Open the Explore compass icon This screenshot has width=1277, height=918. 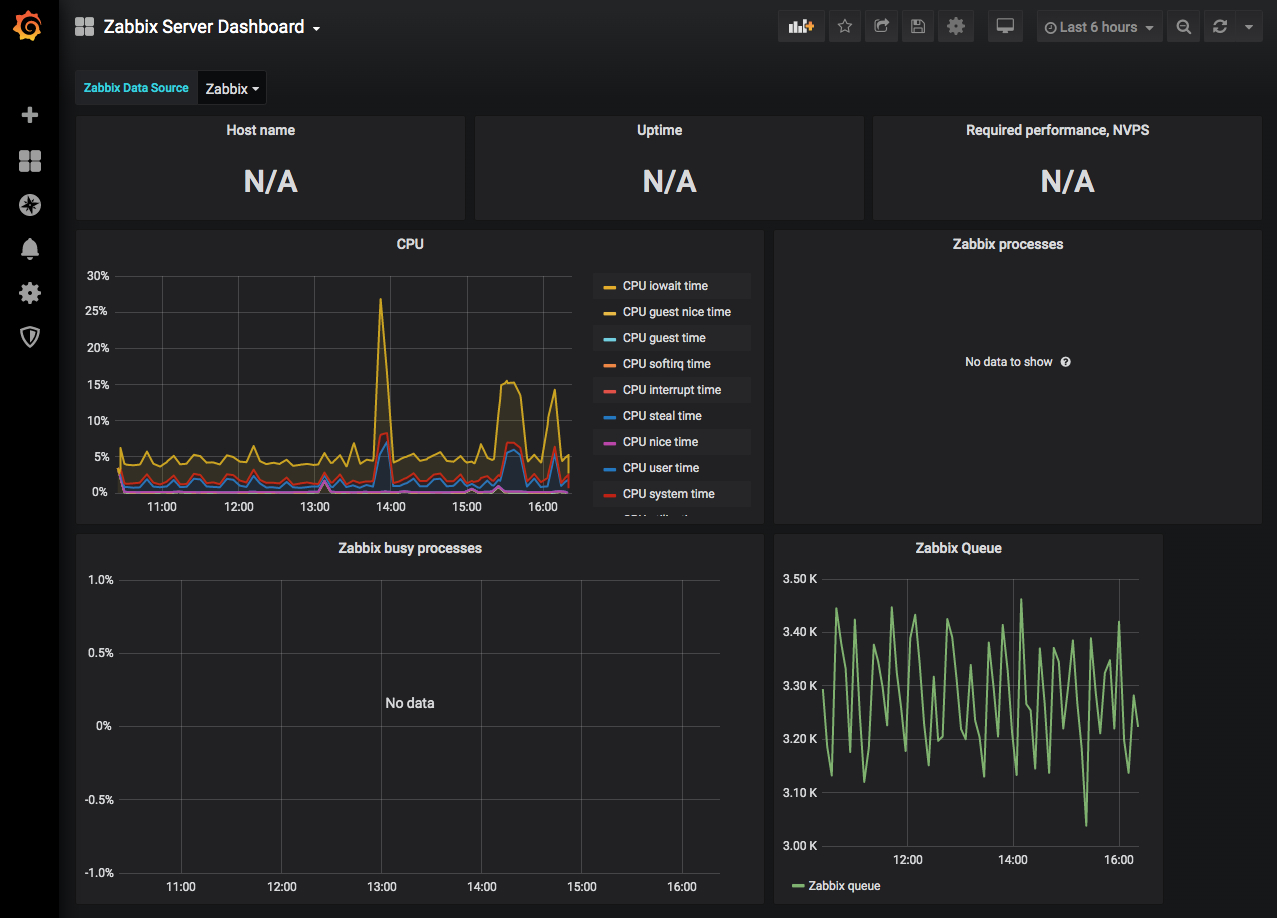[30, 205]
